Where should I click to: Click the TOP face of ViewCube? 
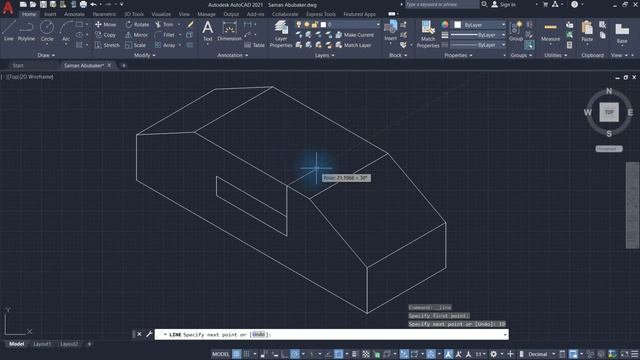[609, 112]
